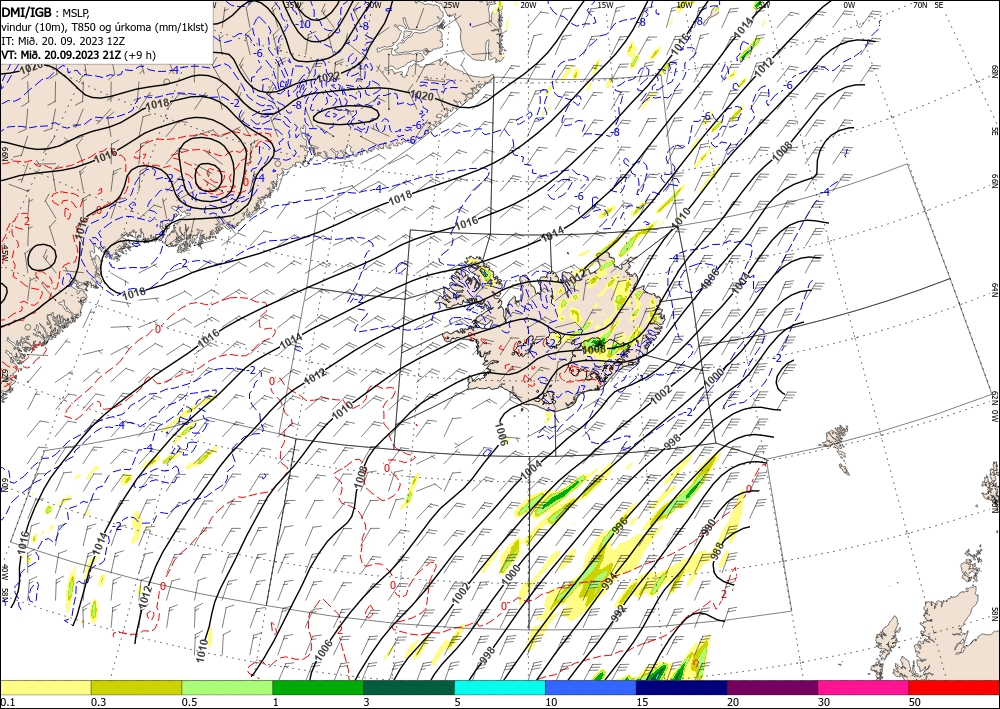Image resolution: width=1000 pixels, height=709 pixels.
Task: Click the legend value '0.3'
Action: [x=98, y=702]
